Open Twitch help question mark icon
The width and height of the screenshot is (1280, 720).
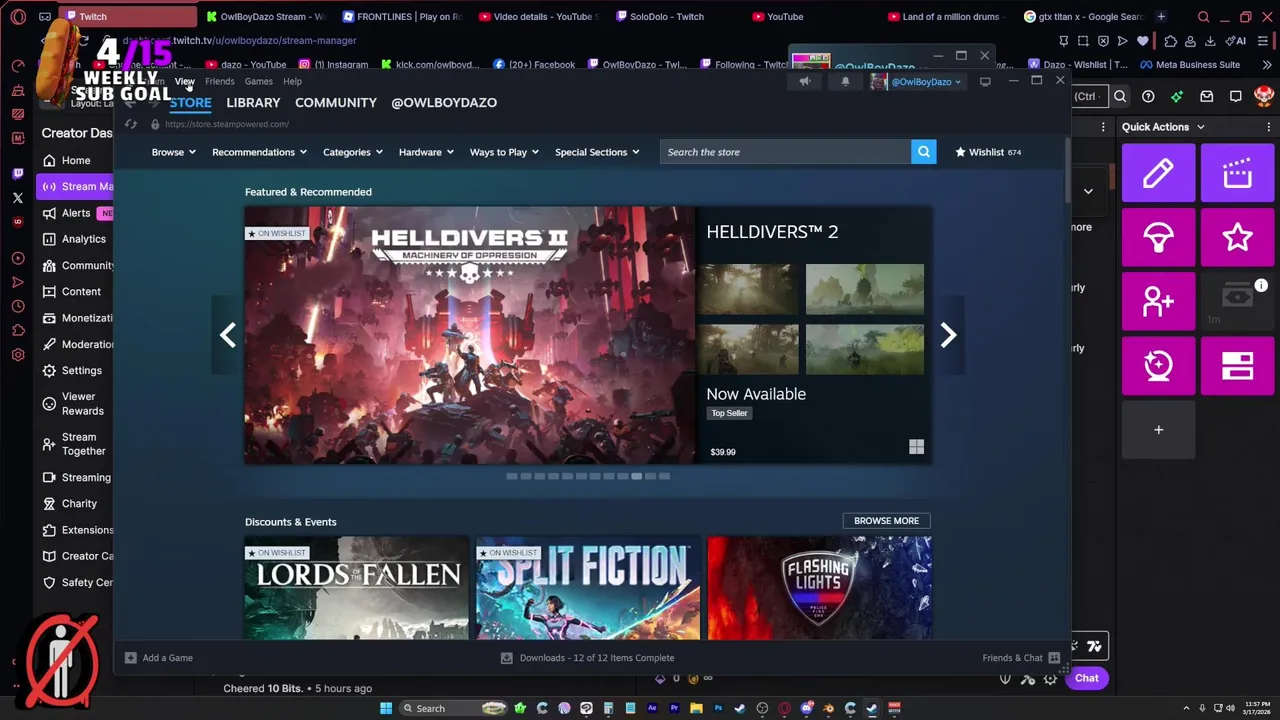coord(1148,96)
